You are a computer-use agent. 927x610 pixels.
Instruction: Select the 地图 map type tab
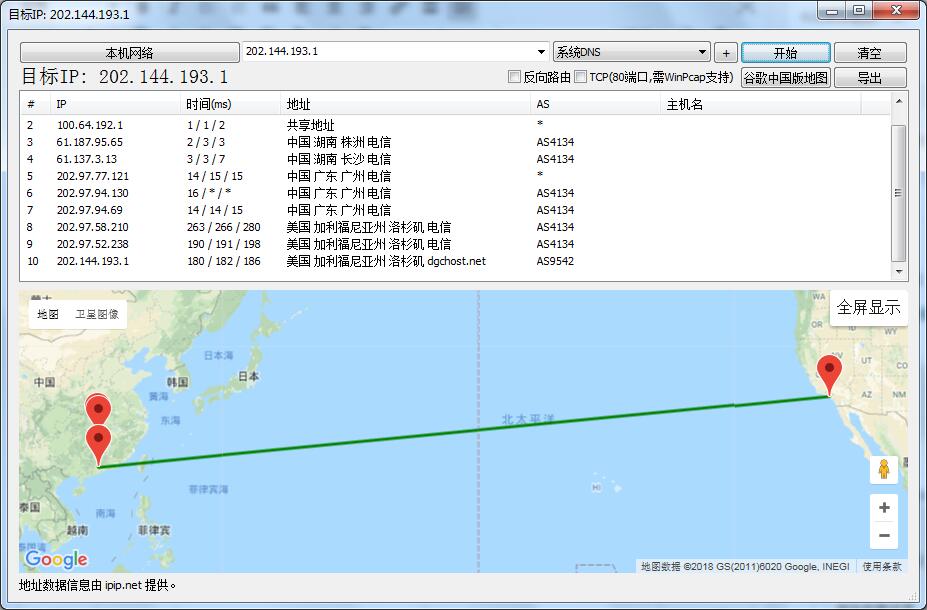pos(48,314)
